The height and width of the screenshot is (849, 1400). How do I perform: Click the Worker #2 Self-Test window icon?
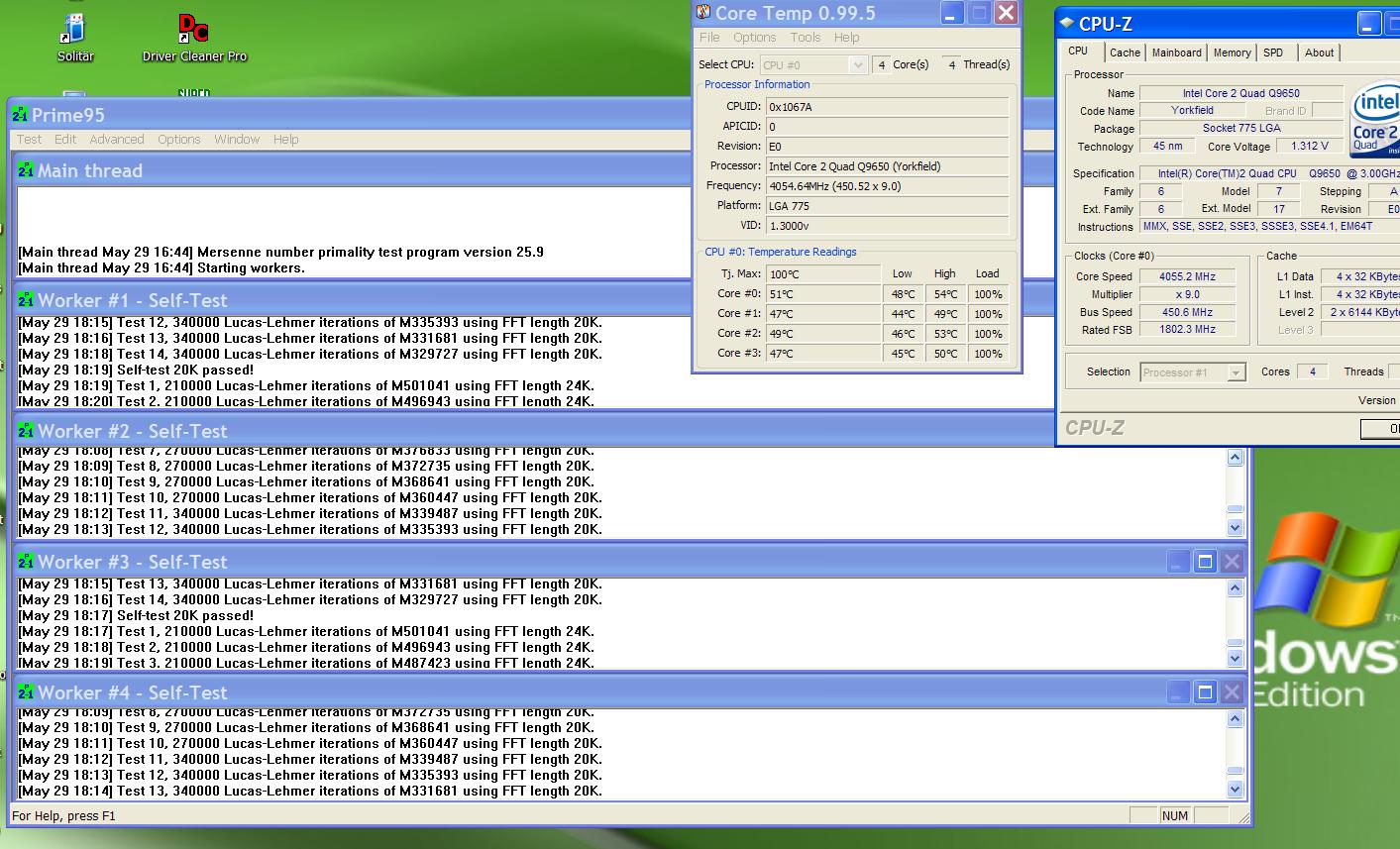click(26, 431)
